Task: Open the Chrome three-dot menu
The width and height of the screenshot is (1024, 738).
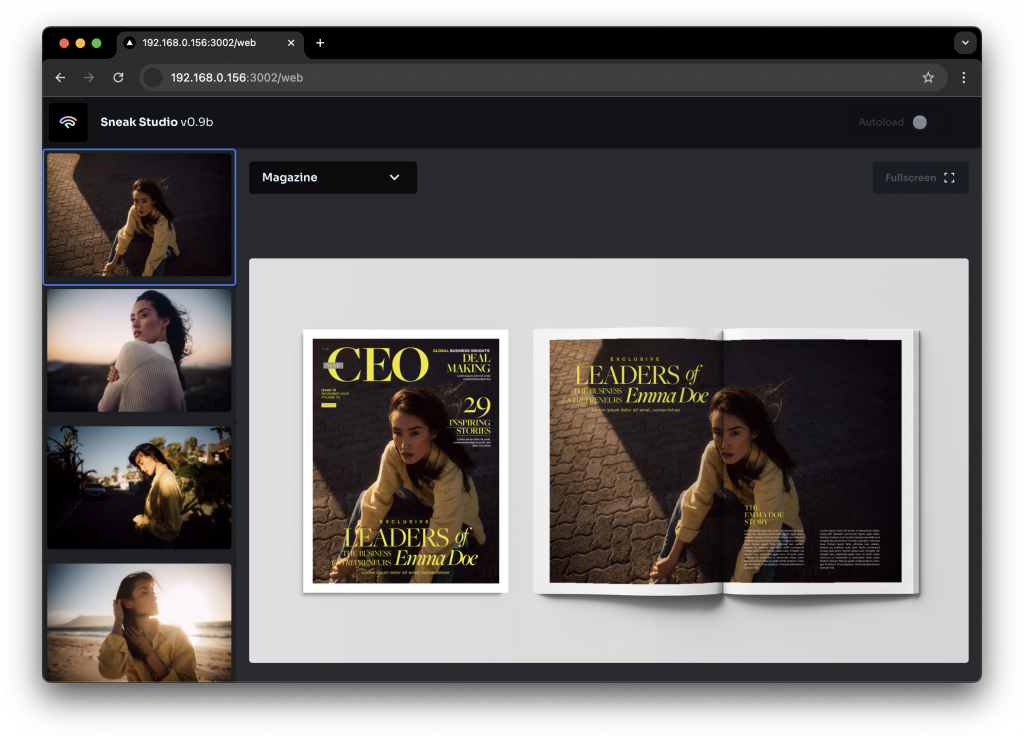Action: [x=963, y=77]
